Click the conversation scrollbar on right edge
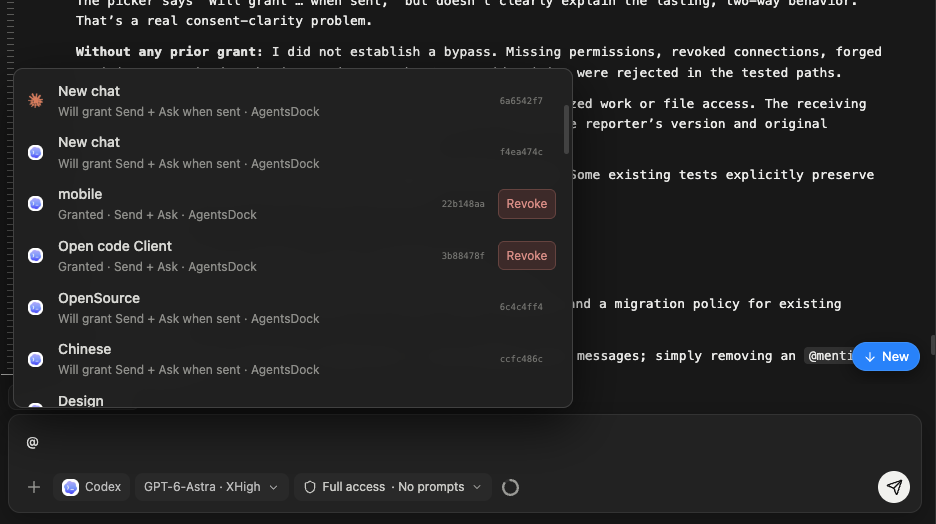This screenshot has width=936, height=524. pos(932,345)
